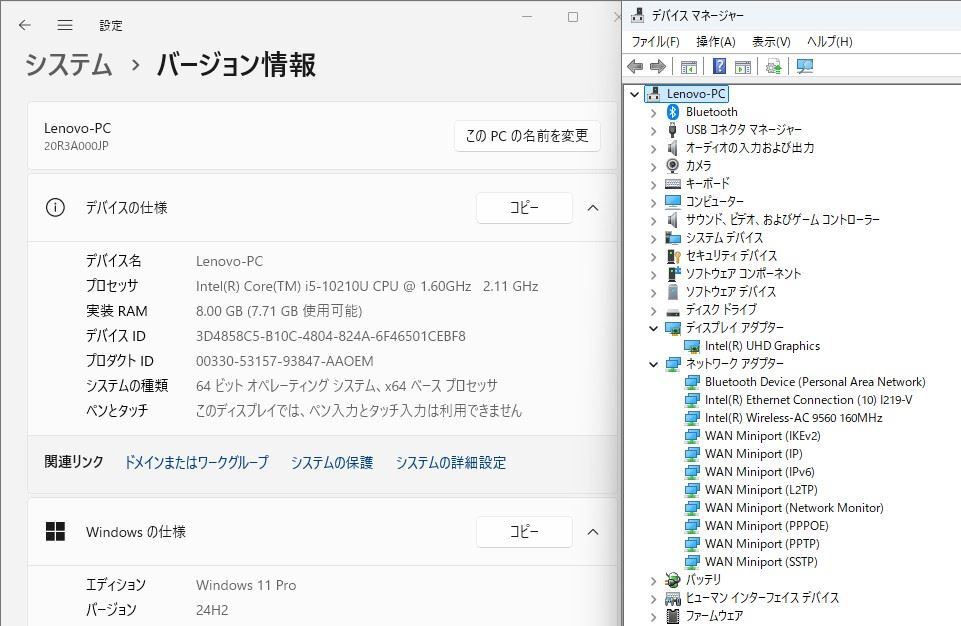Select Lenovo-PC at the top of the device tree
The width and height of the screenshot is (961, 626).
(x=694, y=93)
